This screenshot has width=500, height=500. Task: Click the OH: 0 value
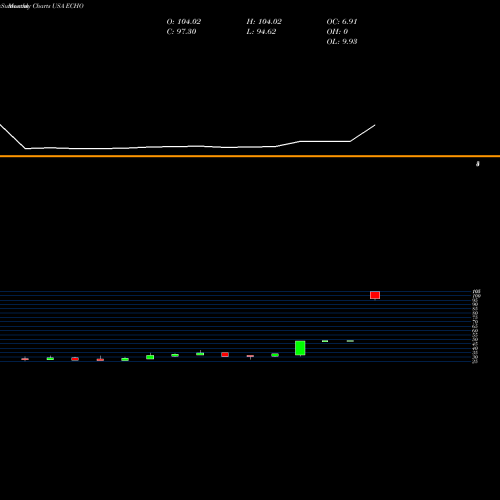337,32
